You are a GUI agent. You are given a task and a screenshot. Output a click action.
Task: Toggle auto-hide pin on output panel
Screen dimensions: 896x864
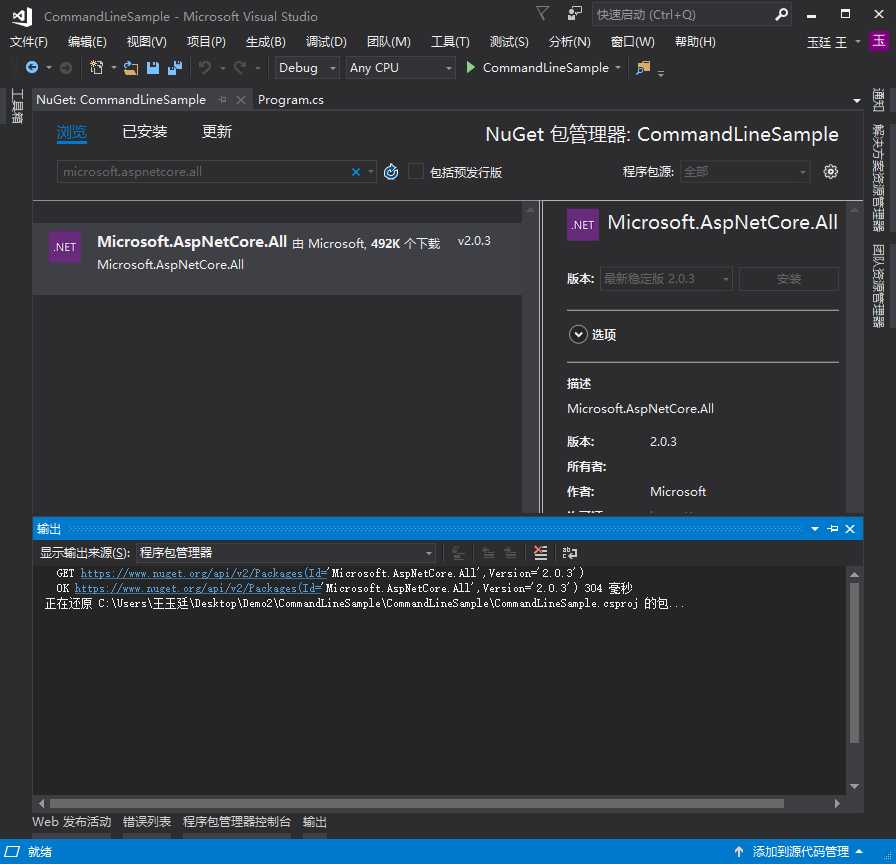tap(833, 529)
